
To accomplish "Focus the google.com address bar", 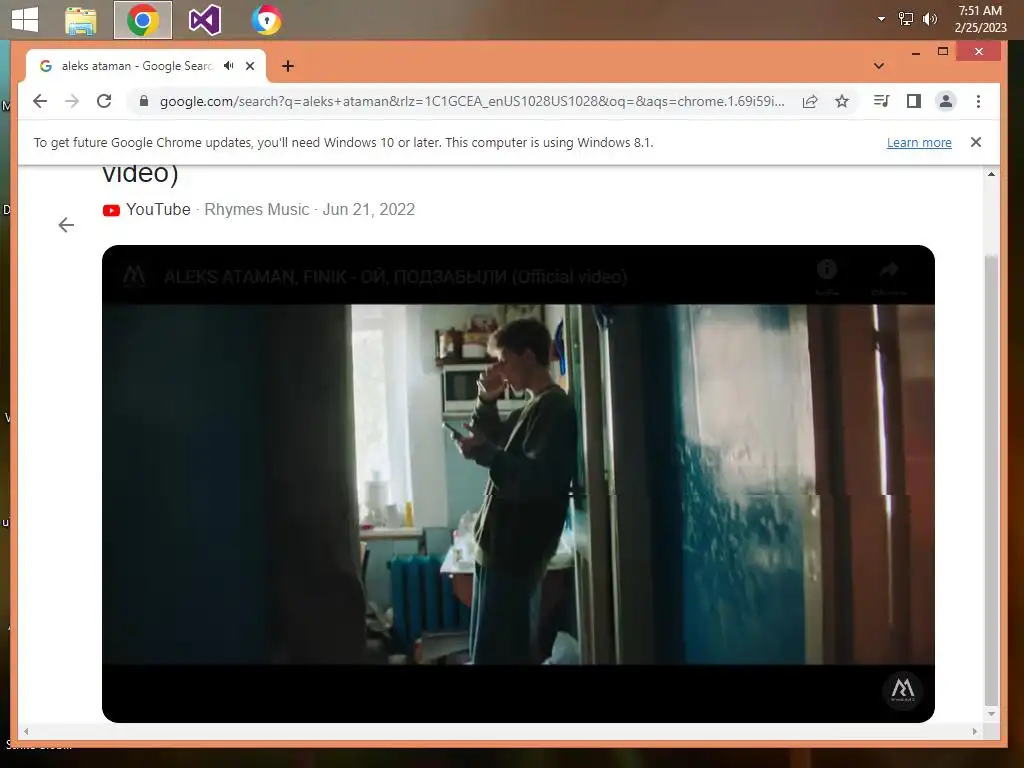I will click(x=472, y=101).
